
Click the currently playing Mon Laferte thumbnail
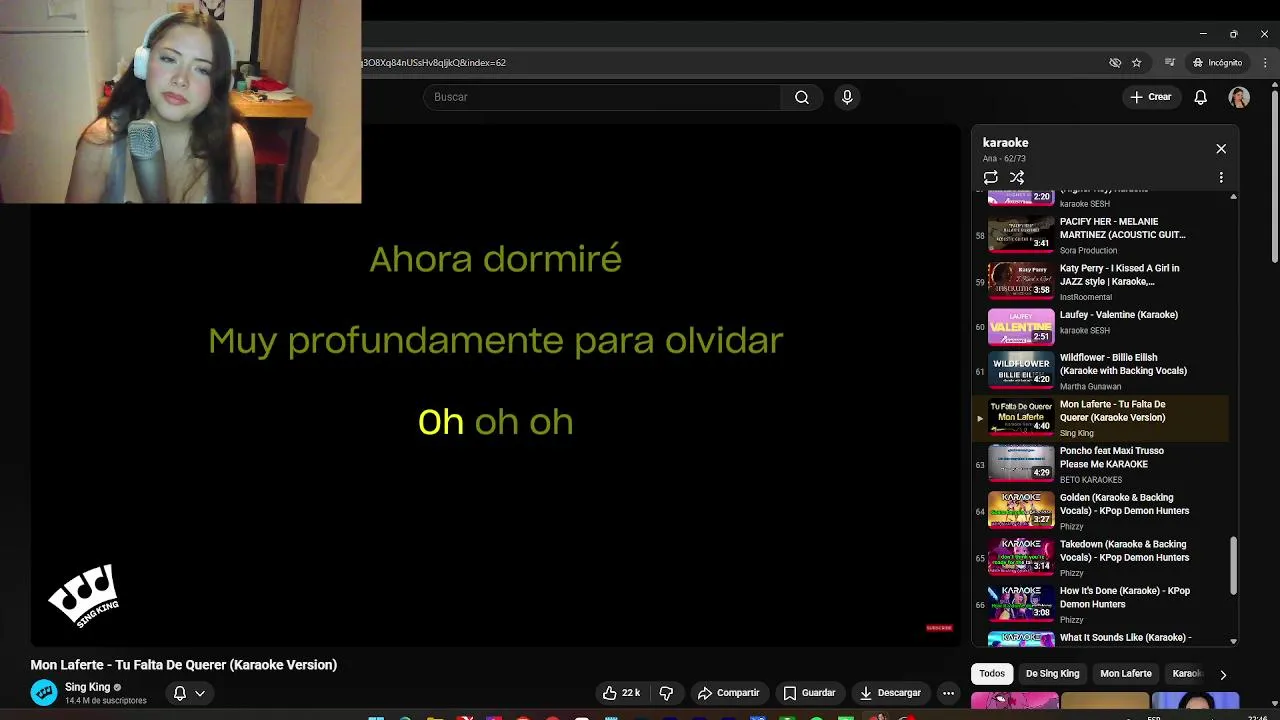point(1021,416)
